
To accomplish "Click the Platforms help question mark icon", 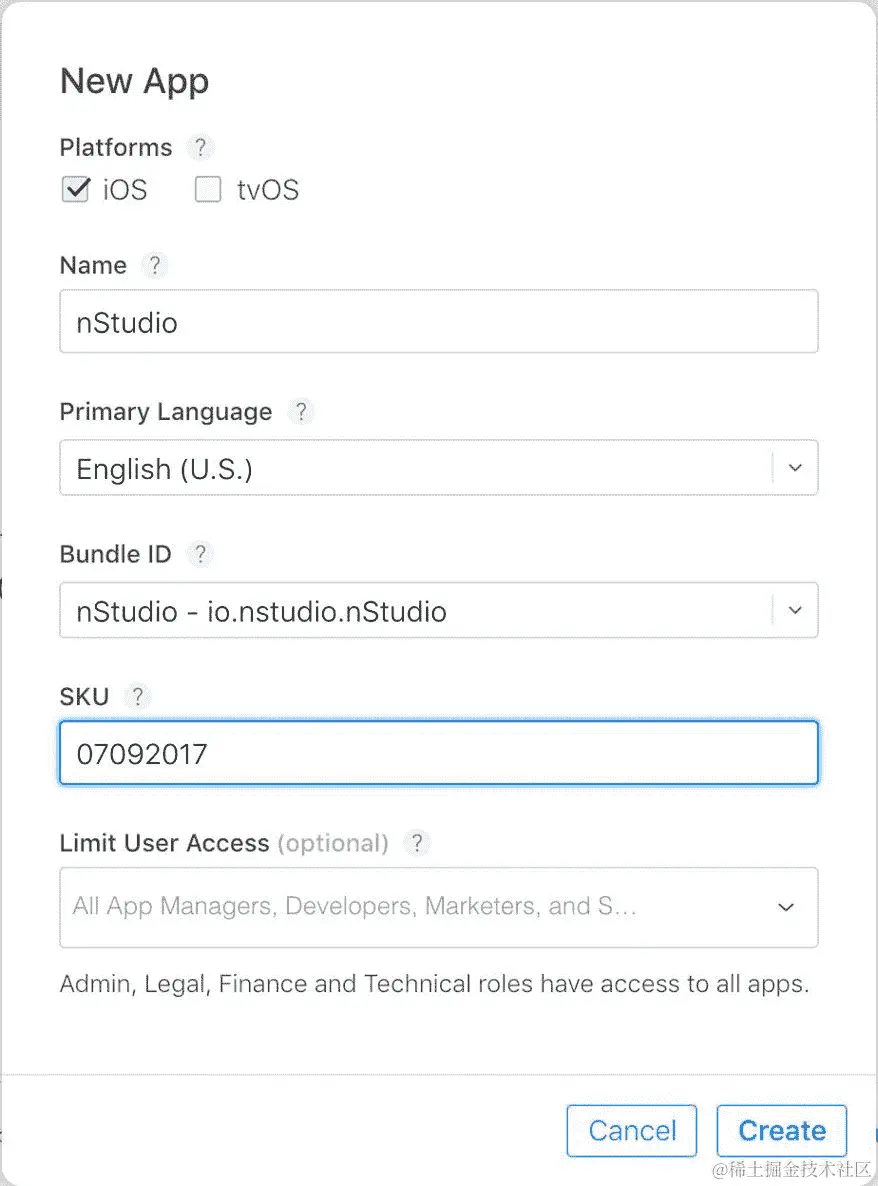I will [200, 148].
